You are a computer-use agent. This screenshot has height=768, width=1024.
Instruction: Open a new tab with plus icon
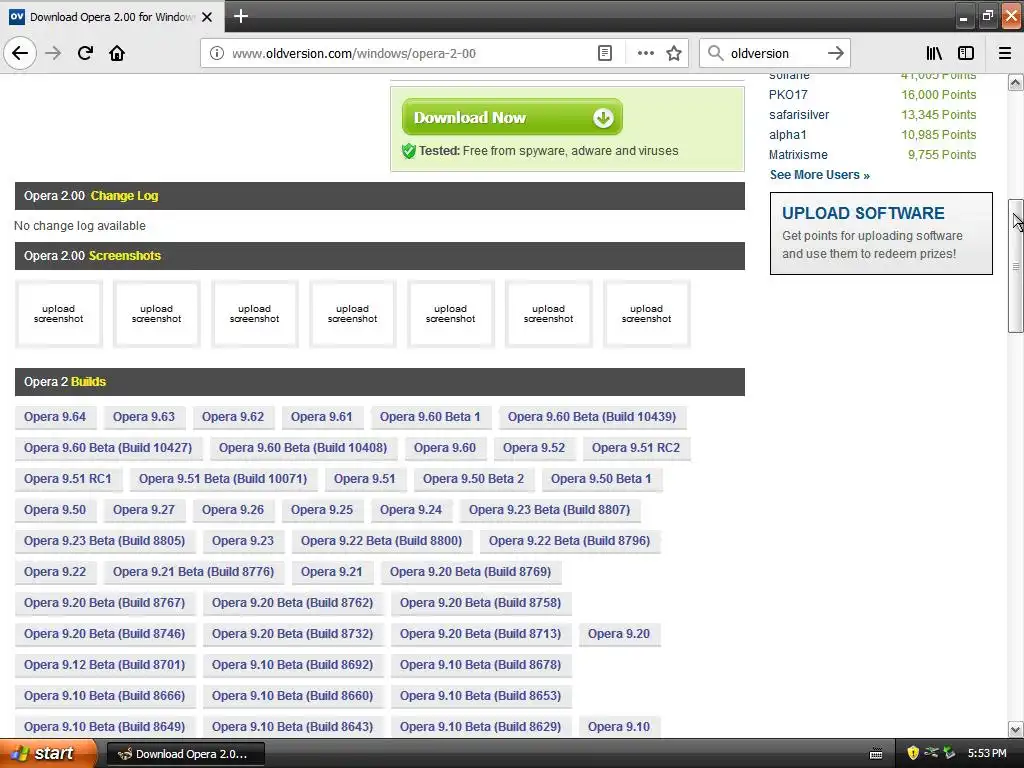coord(240,16)
